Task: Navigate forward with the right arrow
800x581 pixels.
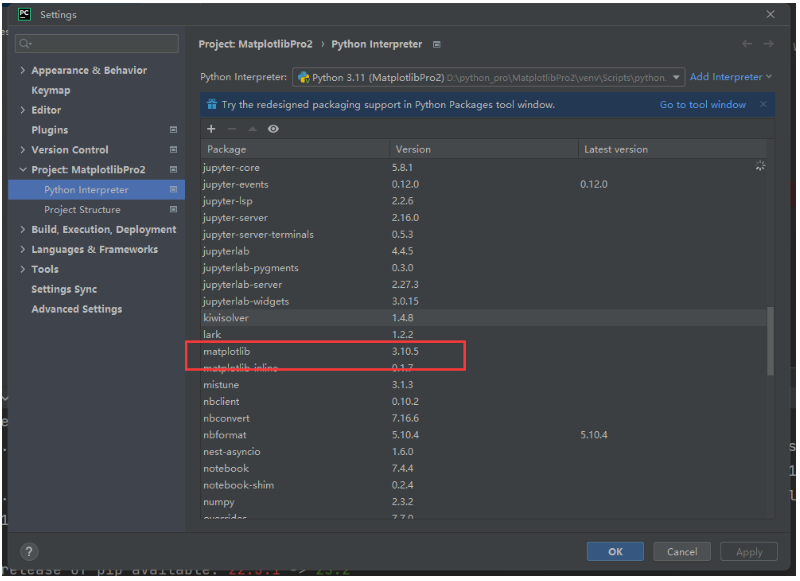Action: (x=768, y=44)
